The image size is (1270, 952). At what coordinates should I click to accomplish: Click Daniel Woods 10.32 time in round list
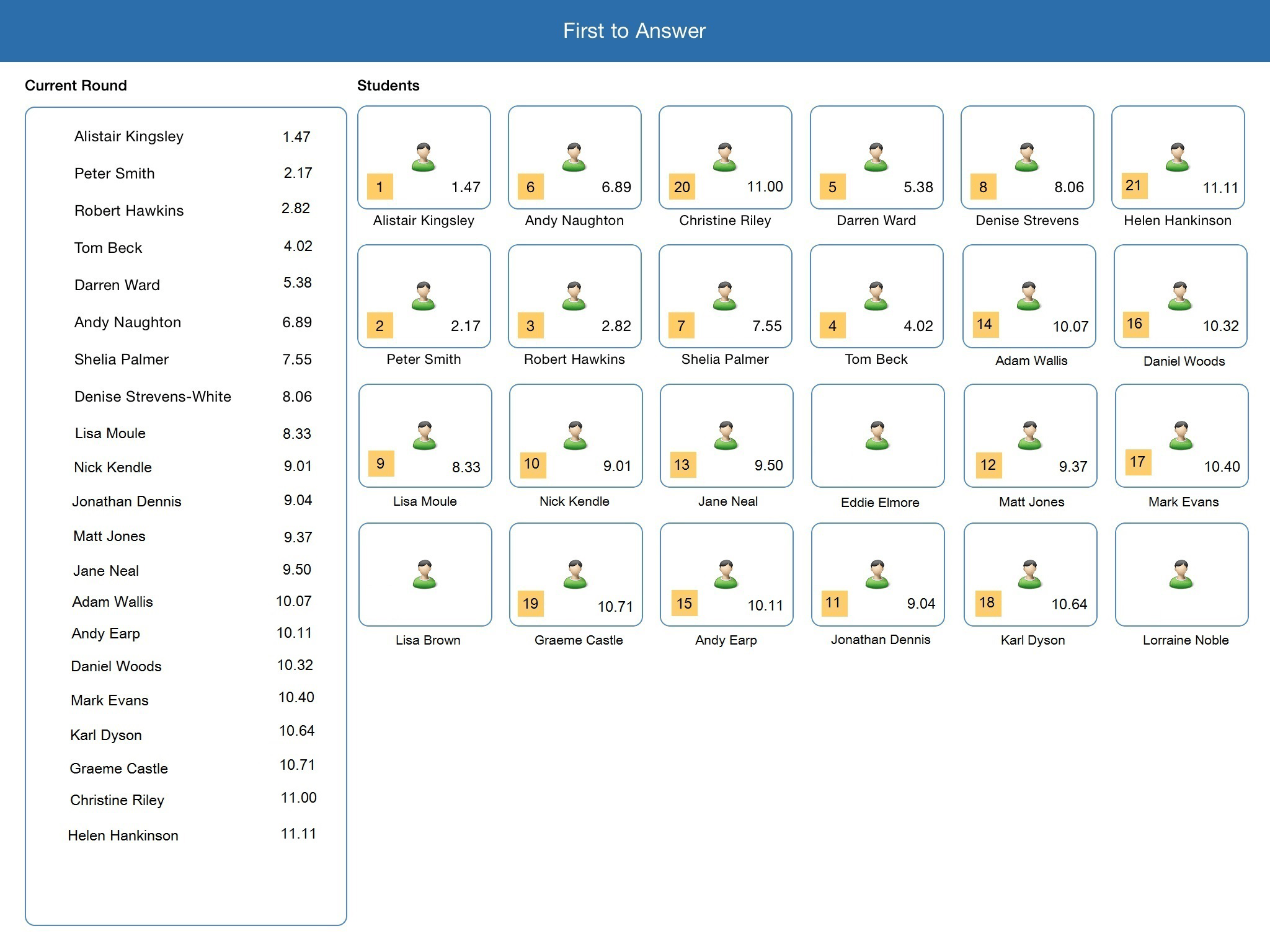point(295,665)
